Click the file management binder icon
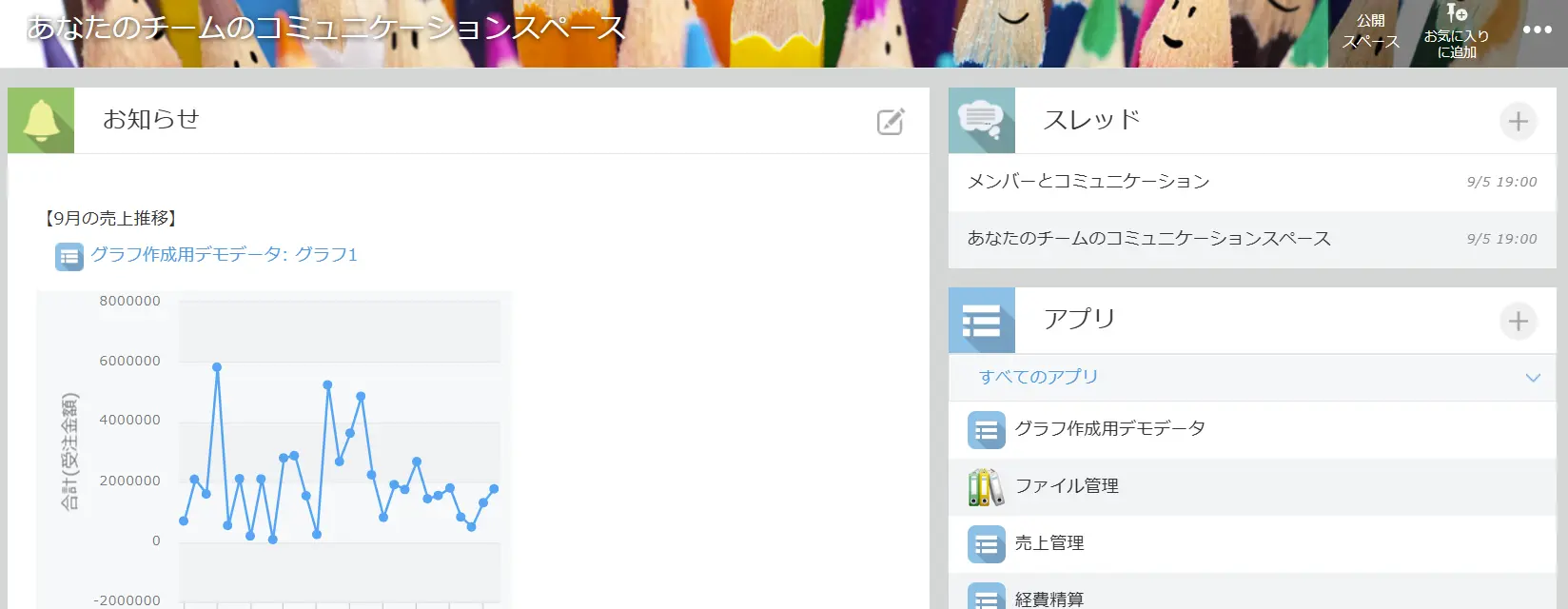The image size is (1568, 609). coord(986,487)
